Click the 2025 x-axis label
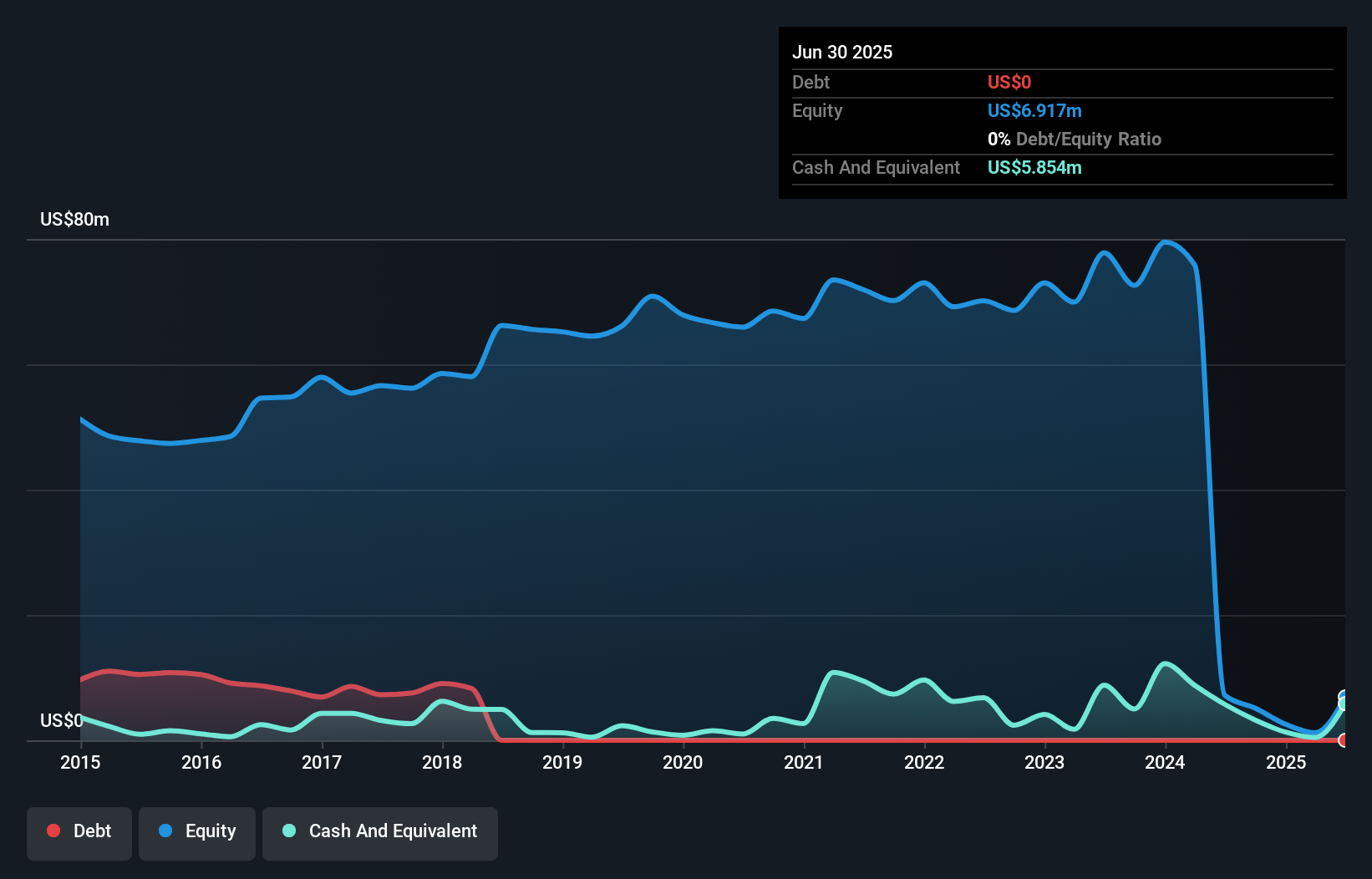 point(1286,762)
